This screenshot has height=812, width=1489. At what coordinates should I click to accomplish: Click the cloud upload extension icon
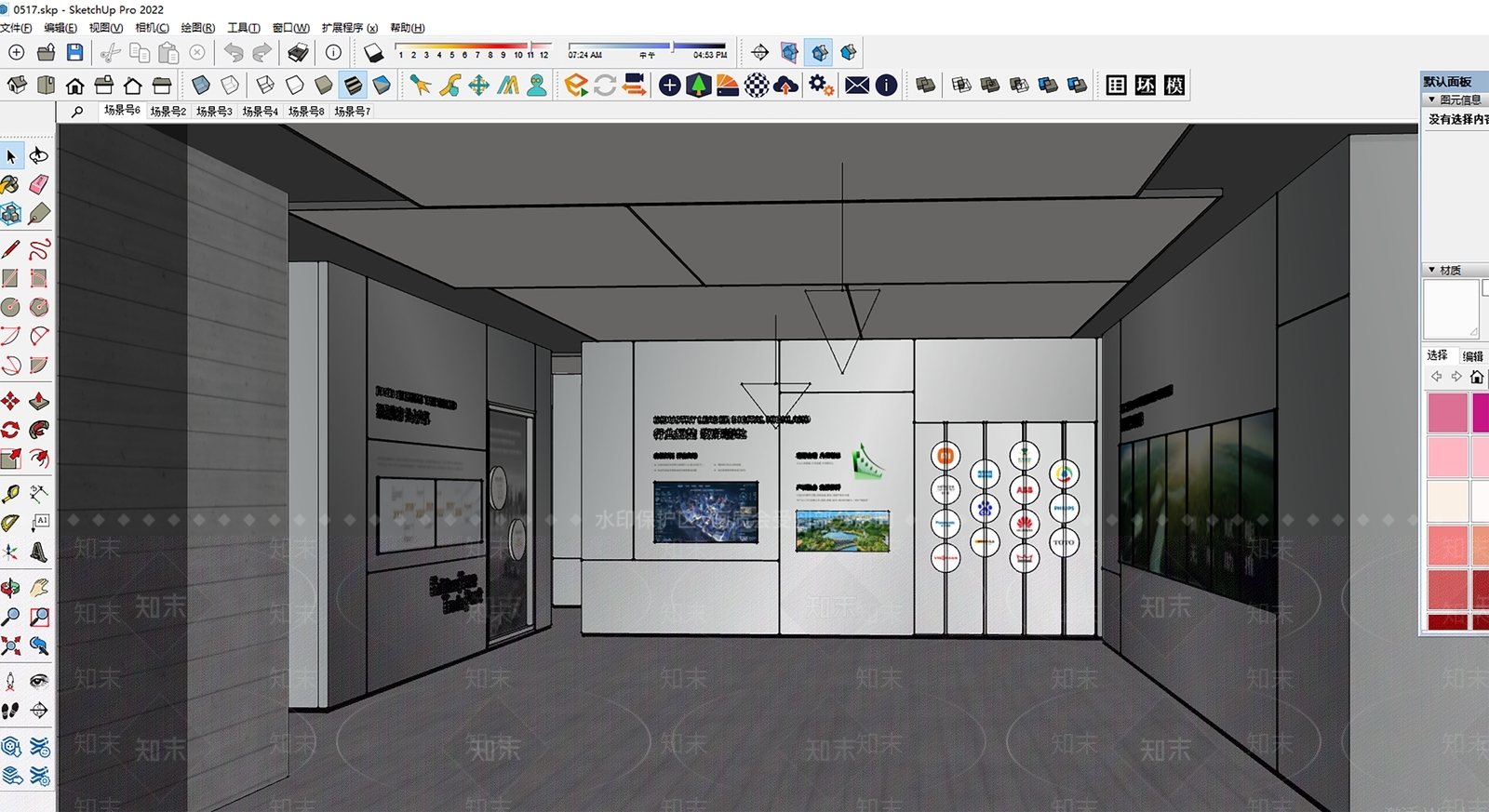[x=786, y=86]
